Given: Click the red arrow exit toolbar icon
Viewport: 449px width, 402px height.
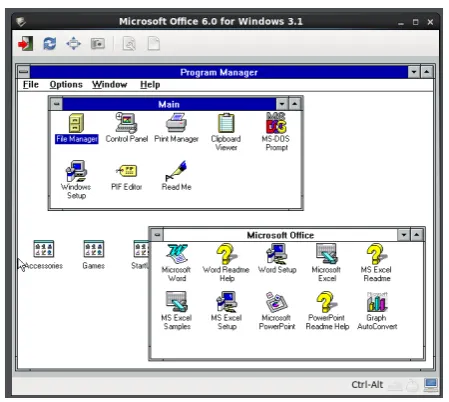Looking at the screenshot, I should pos(26,44).
